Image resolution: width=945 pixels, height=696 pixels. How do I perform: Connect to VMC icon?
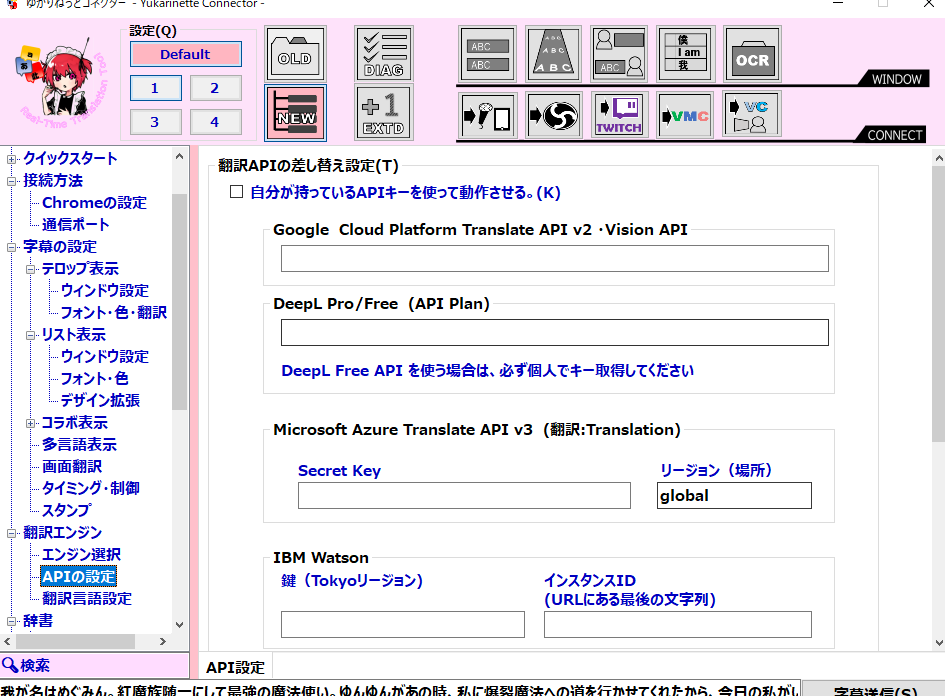(x=685, y=114)
